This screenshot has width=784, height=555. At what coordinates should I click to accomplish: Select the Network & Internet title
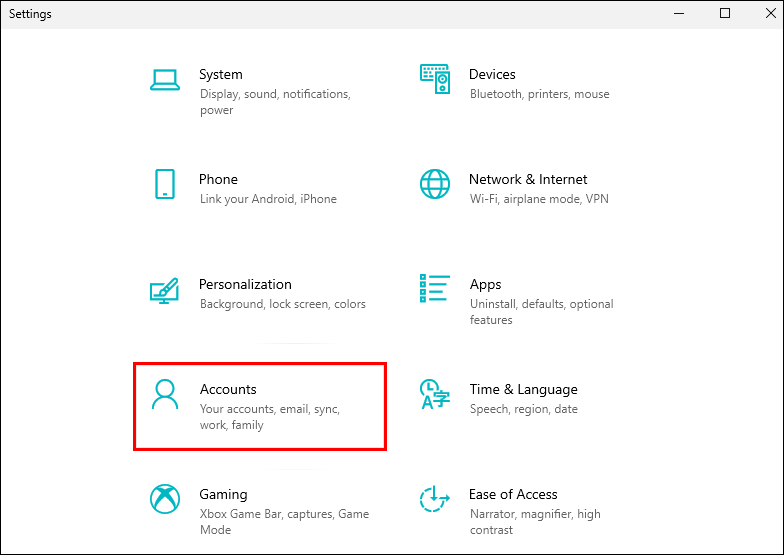(528, 180)
